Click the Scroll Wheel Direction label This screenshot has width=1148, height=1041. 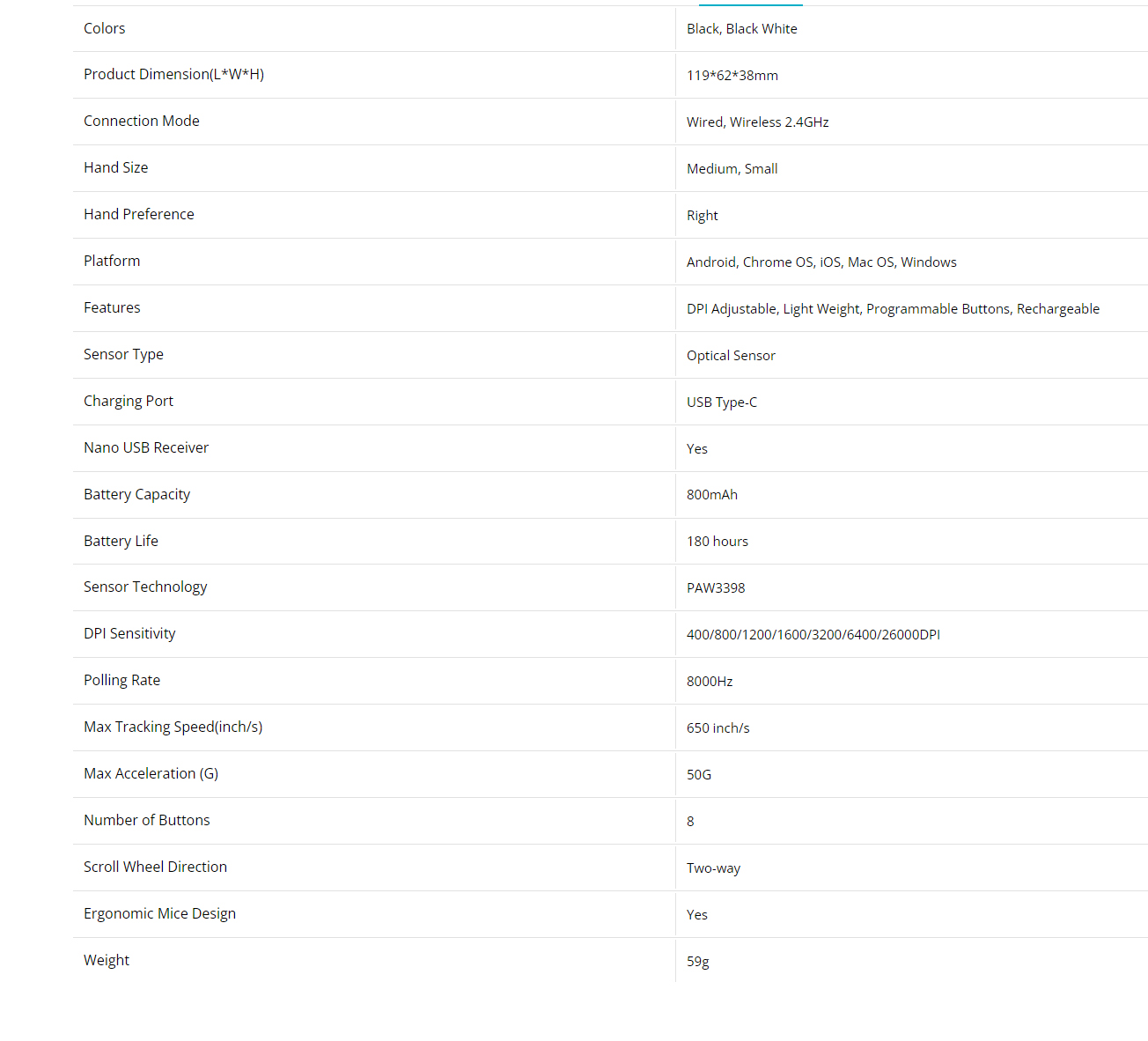point(155,867)
